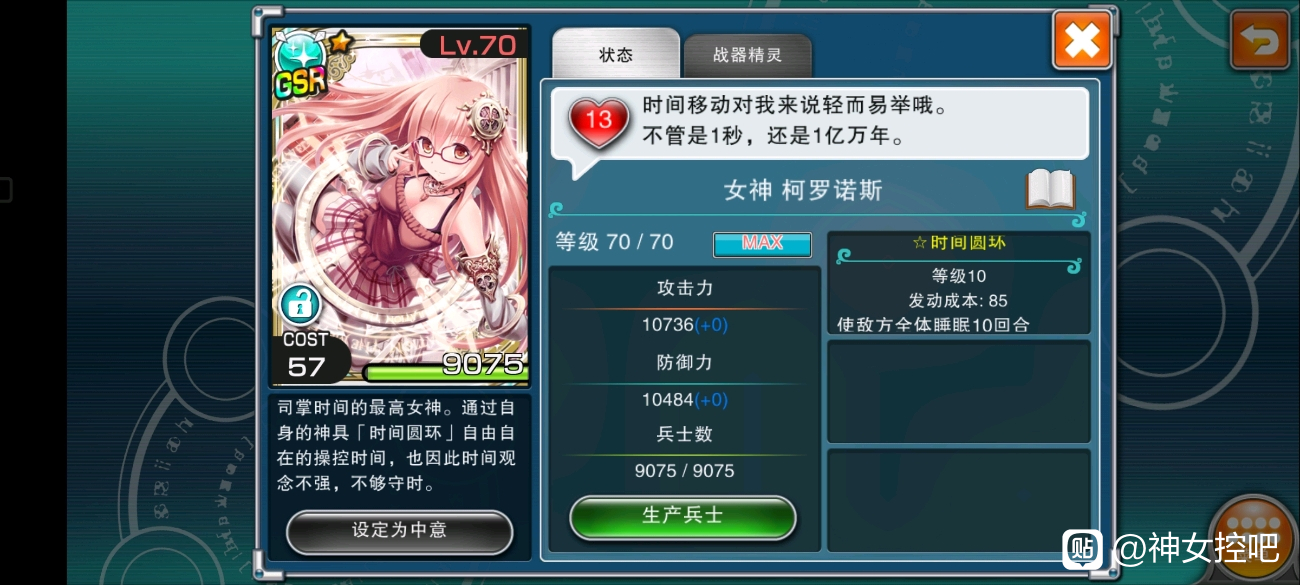Click the MAX level indicator

762,244
